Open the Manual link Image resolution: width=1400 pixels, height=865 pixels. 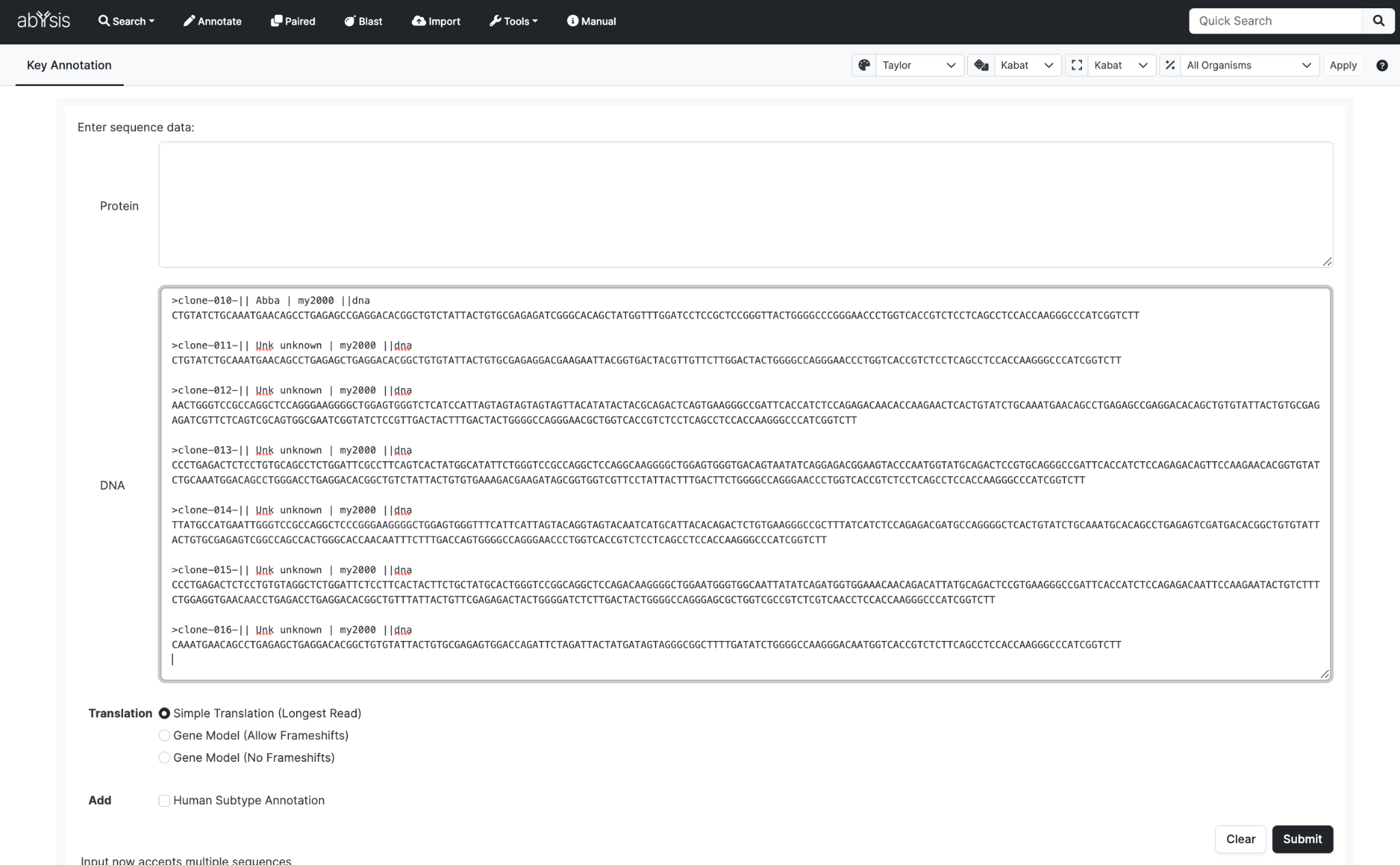(591, 21)
